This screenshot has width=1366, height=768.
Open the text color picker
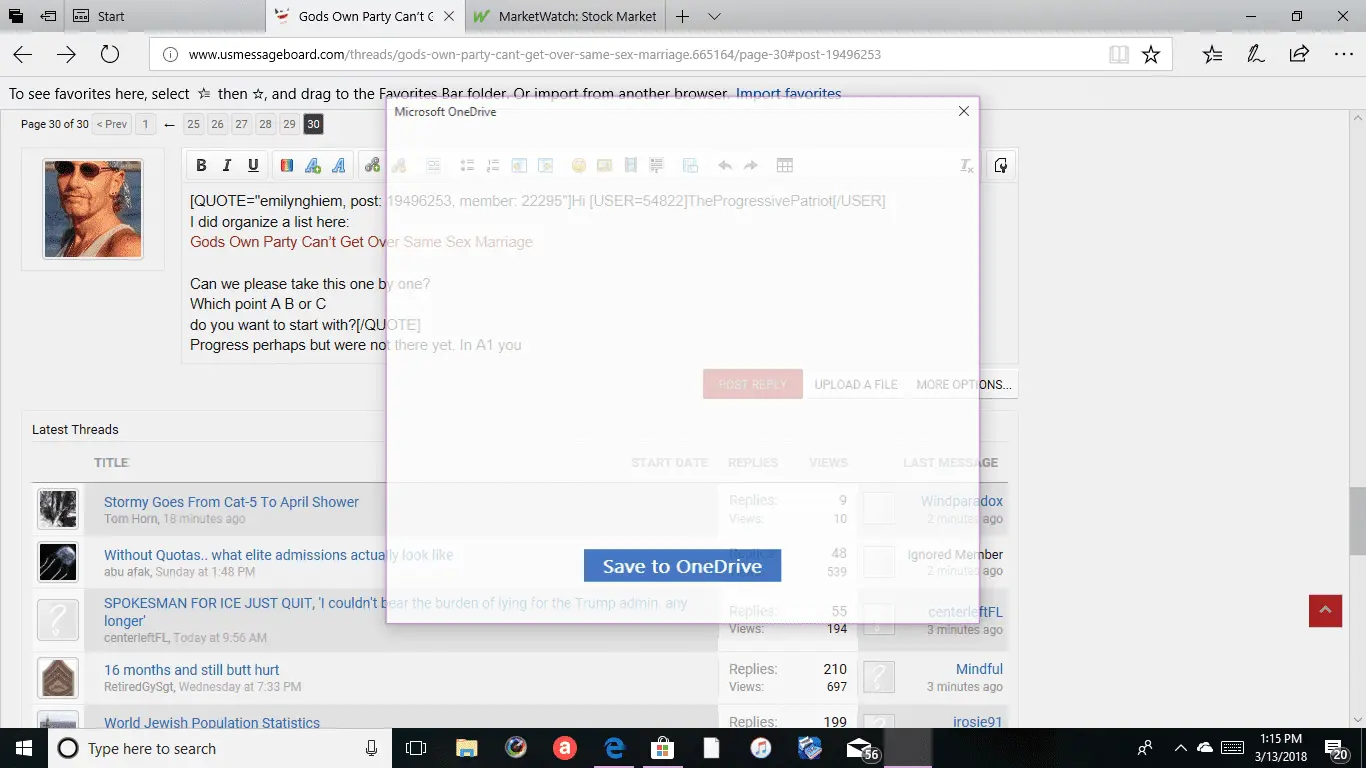[x=286, y=166]
